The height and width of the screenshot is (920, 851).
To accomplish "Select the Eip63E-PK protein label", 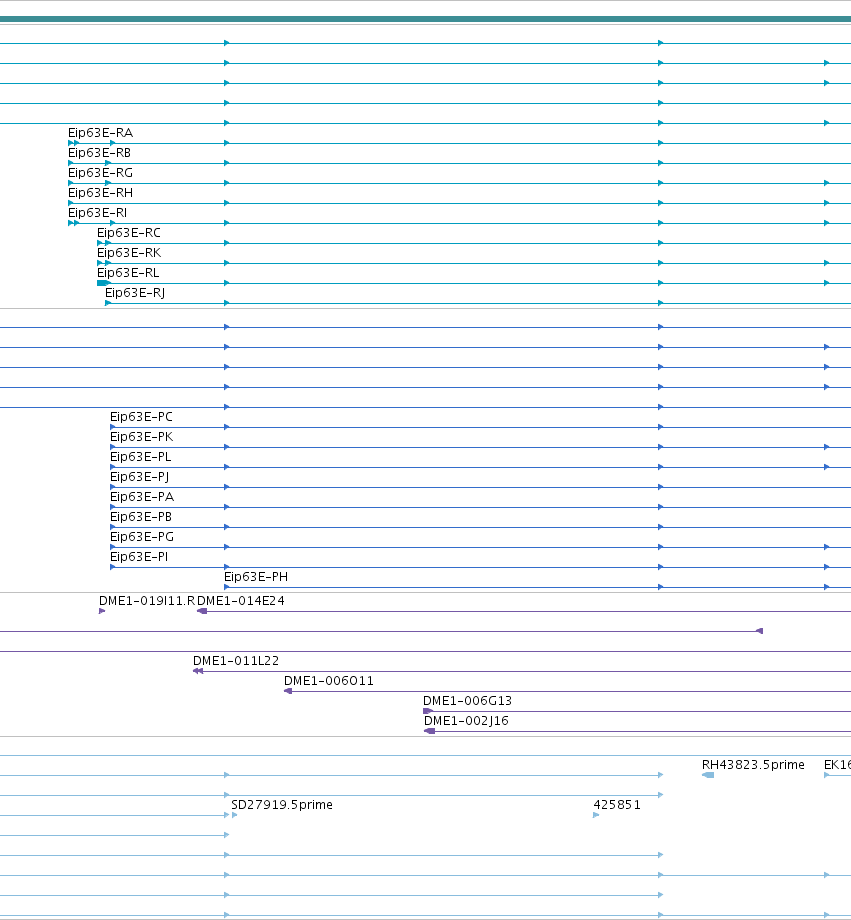I will pyautogui.click(x=141, y=437).
